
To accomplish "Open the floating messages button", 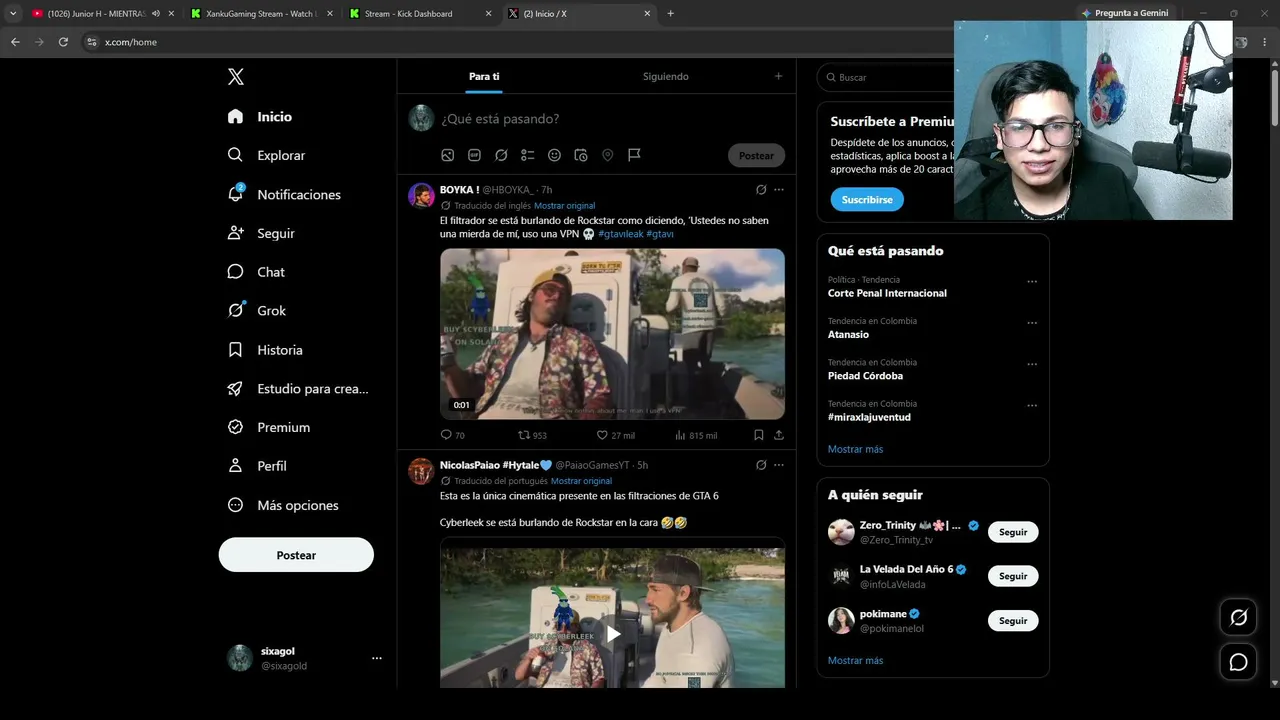I will point(1238,662).
